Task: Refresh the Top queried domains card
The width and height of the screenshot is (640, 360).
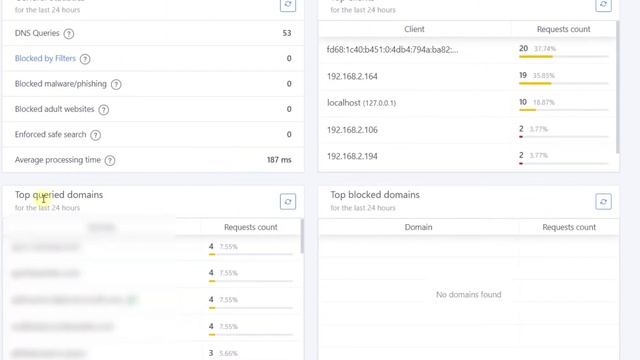Action: point(288,202)
